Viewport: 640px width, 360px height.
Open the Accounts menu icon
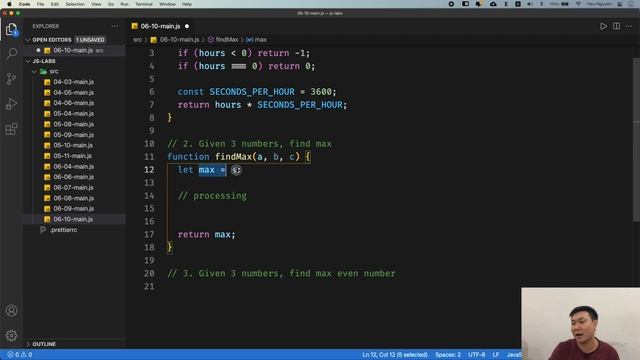pyautogui.click(x=11, y=311)
